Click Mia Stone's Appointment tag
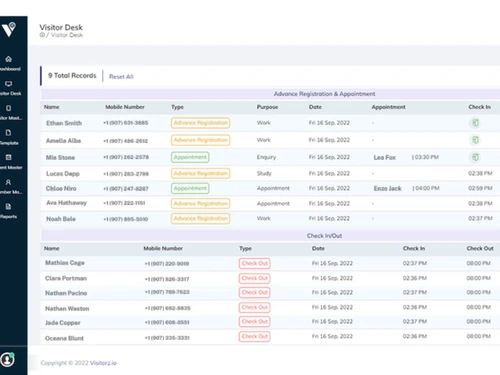Image resolution: width=500 pixels, height=375 pixels. coord(190,157)
